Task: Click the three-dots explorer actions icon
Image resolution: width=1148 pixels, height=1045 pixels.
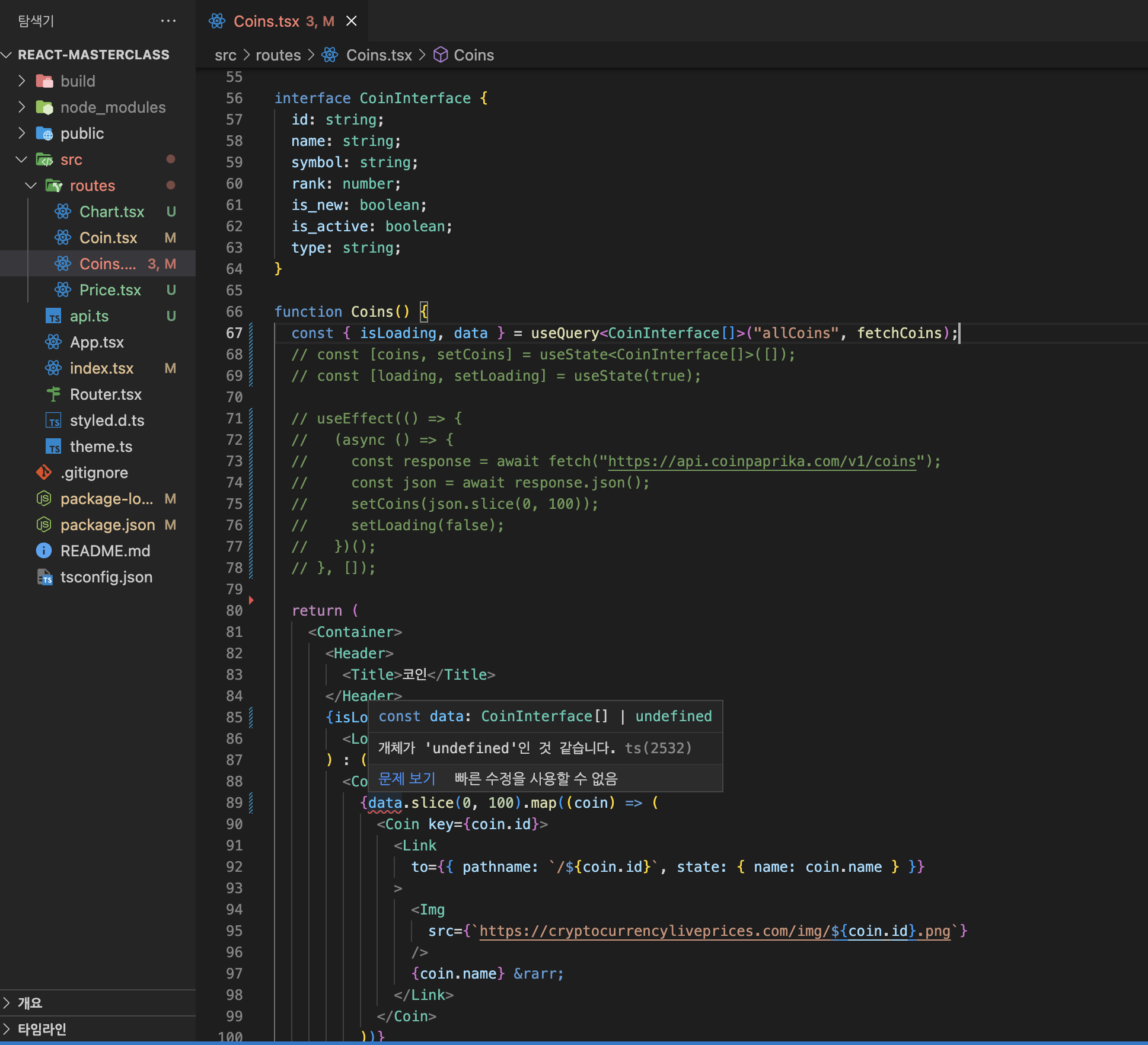Action: click(x=168, y=21)
